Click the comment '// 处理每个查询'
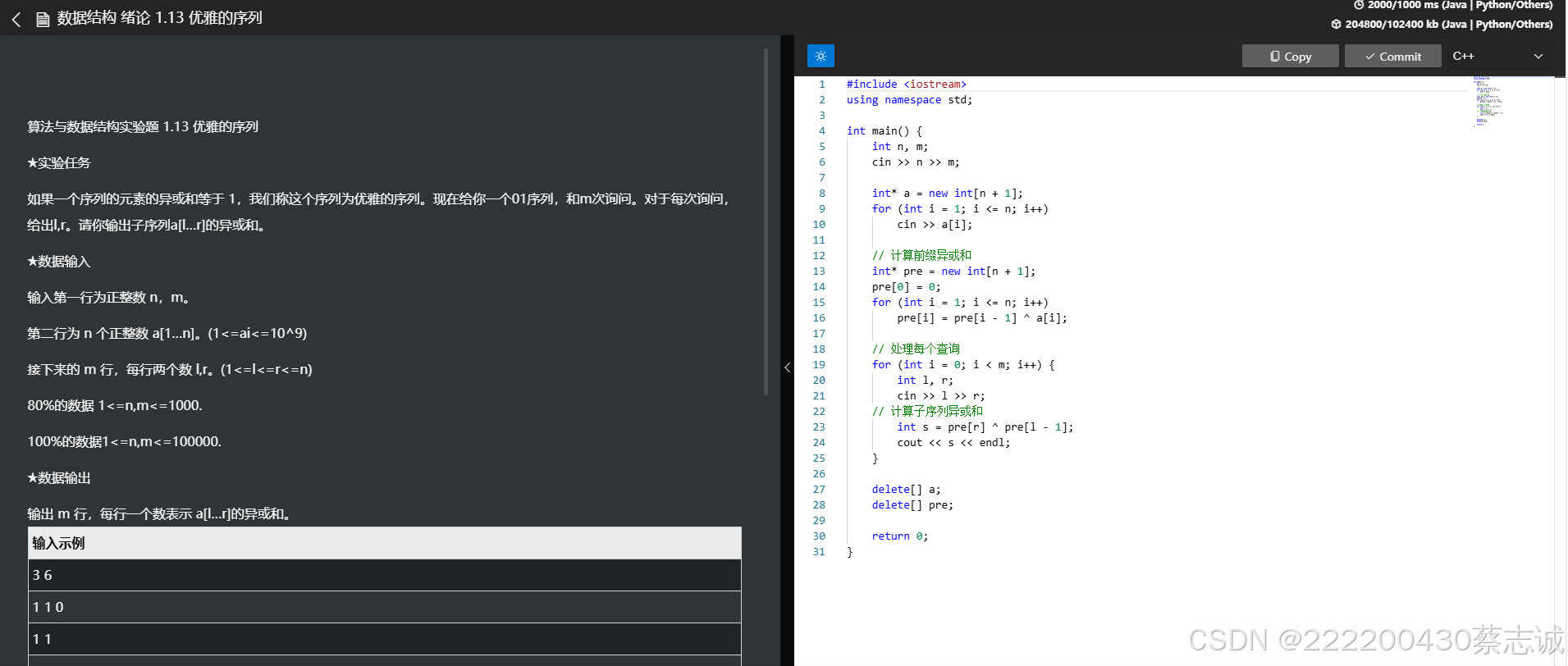 click(916, 349)
